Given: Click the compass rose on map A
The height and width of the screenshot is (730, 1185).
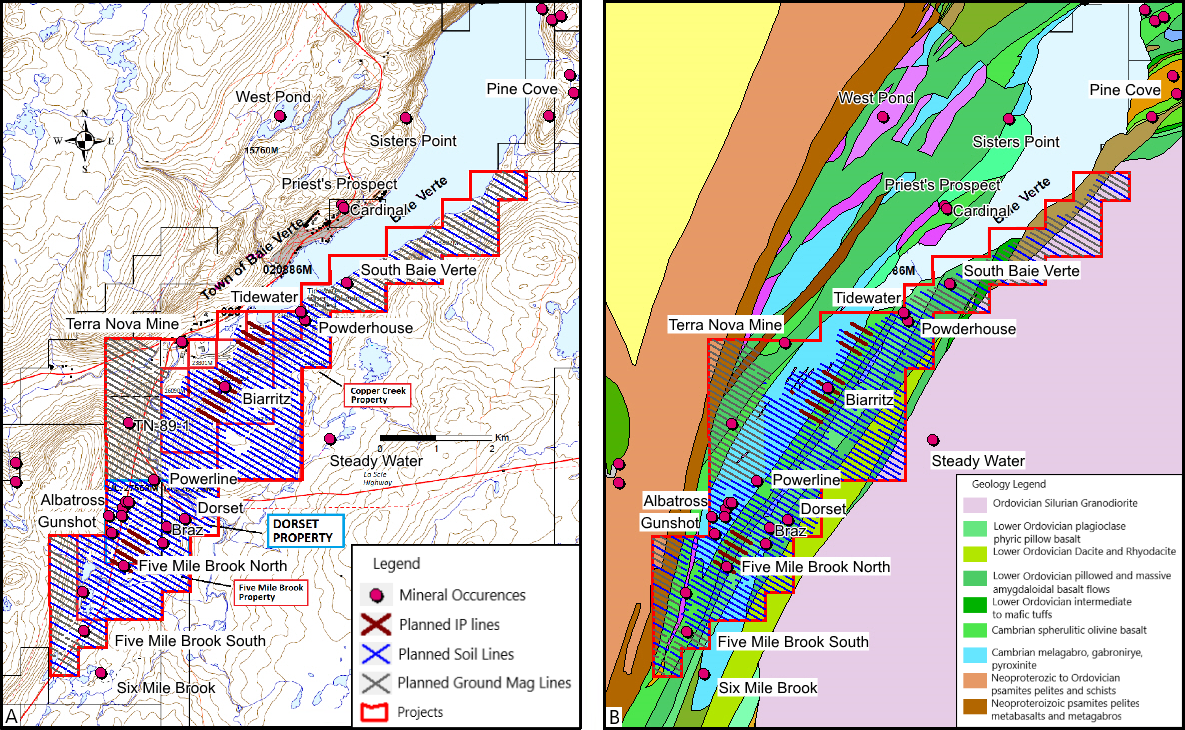Looking at the screenshot, I should point(85,141).
